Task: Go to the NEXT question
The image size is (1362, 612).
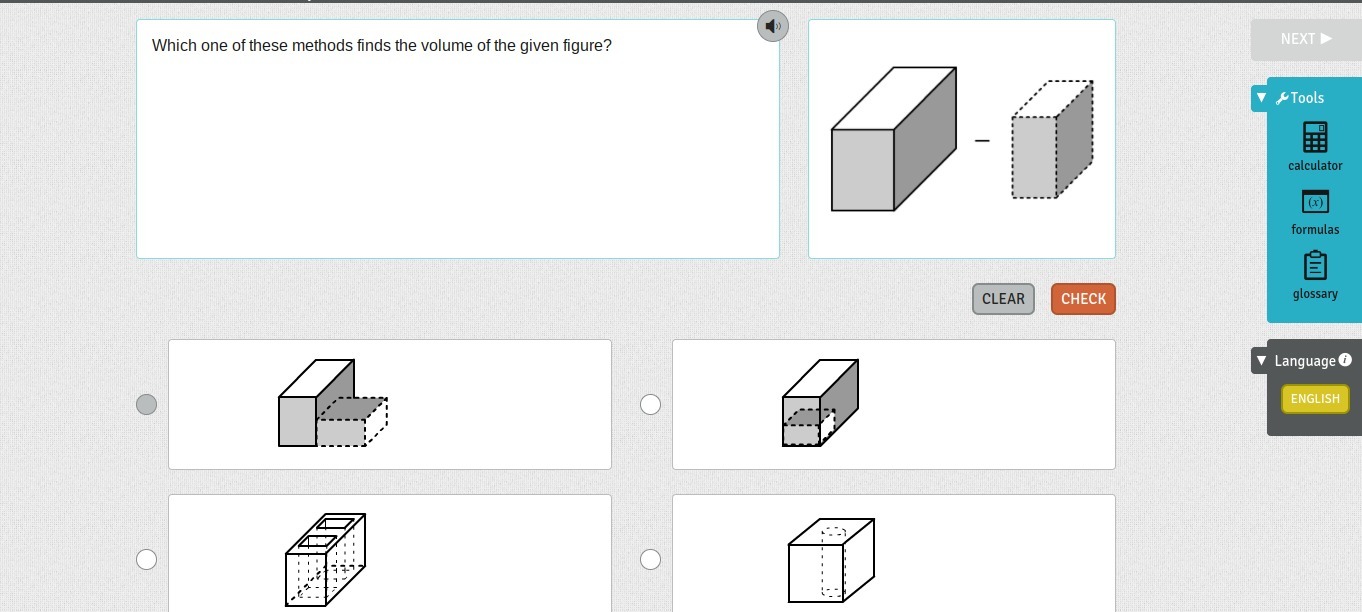Action: pos(1305,39)
